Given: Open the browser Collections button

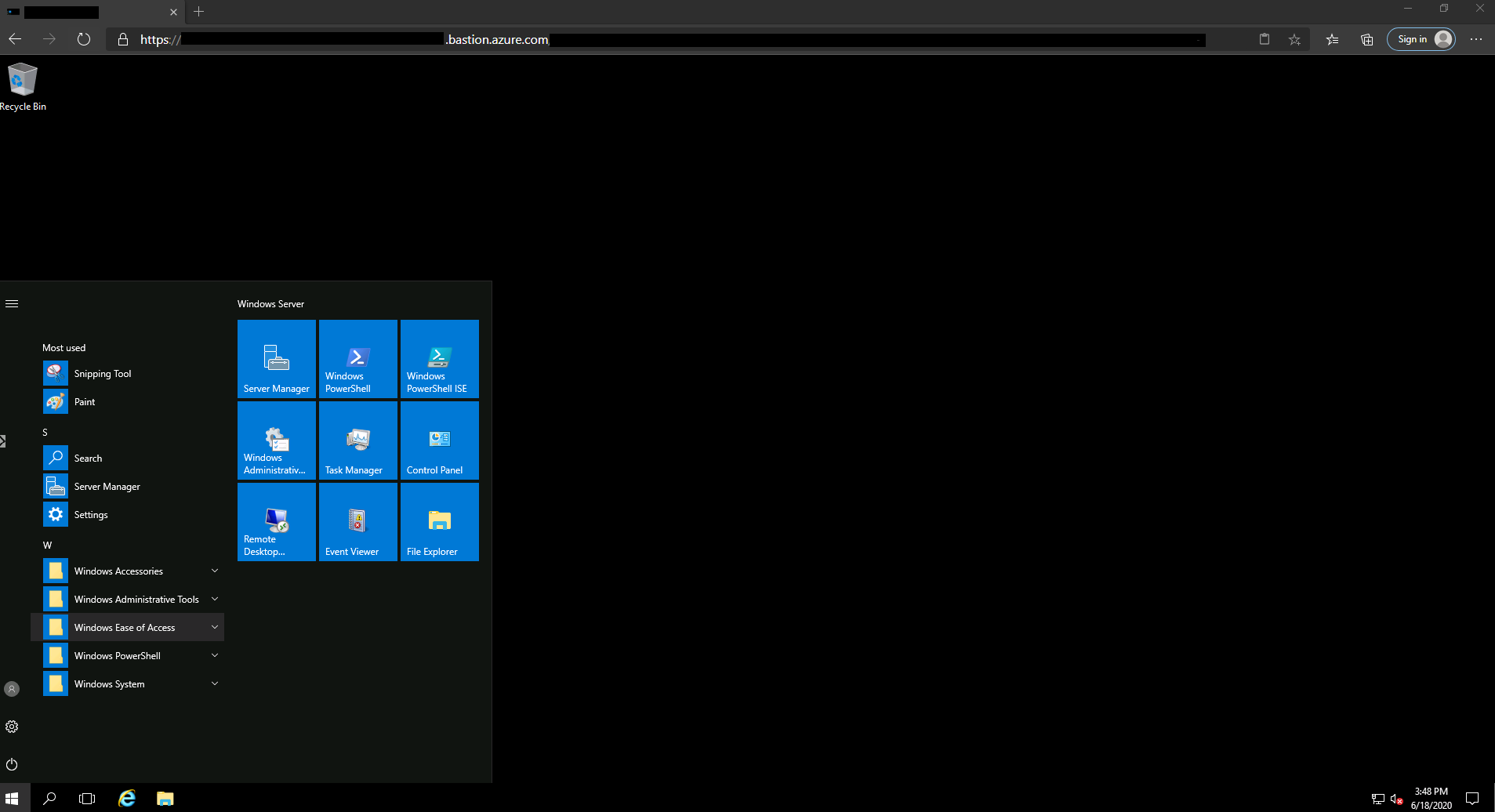Looking at the screenshot, I should tap(1366, 39).
